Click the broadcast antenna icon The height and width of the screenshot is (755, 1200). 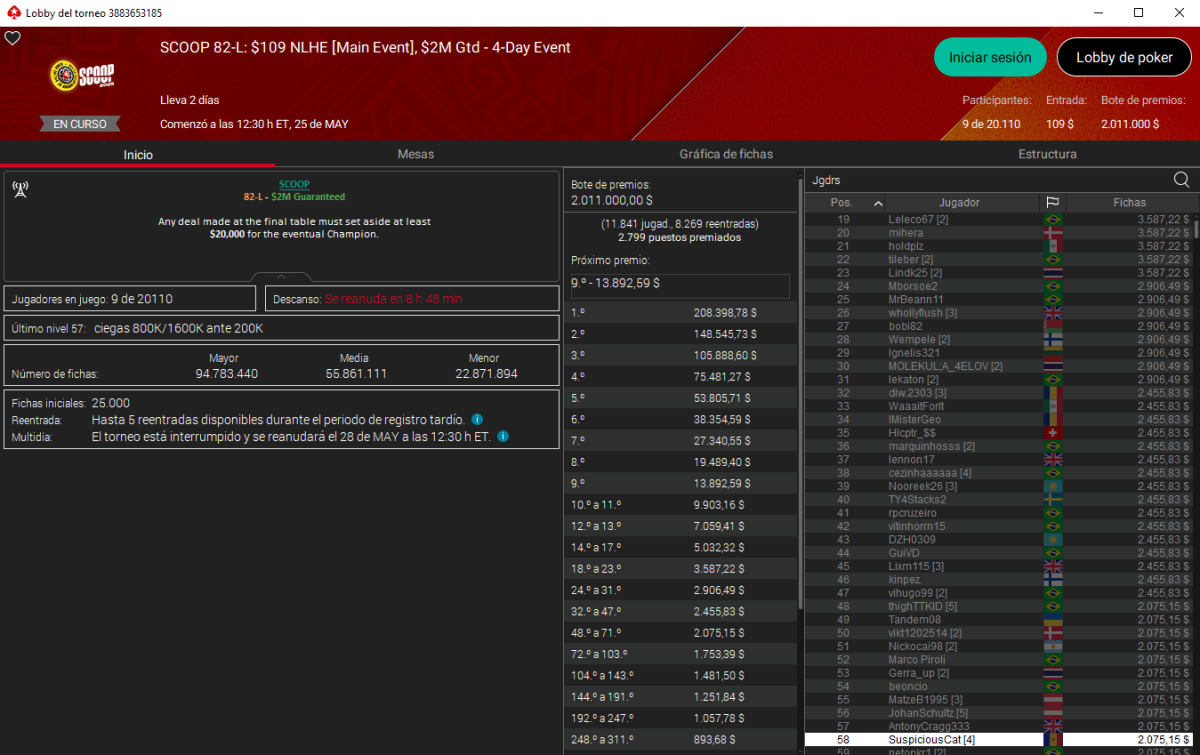20,190
